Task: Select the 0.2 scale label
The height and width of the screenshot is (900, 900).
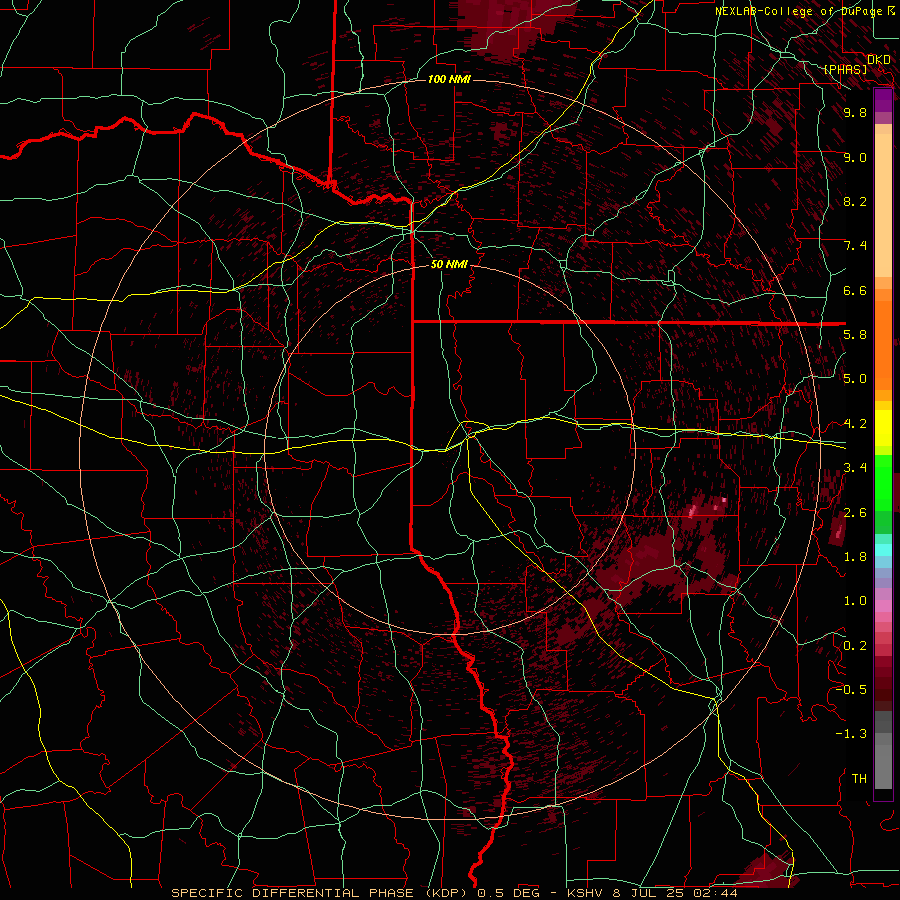Action: click(x=855, y=646)
